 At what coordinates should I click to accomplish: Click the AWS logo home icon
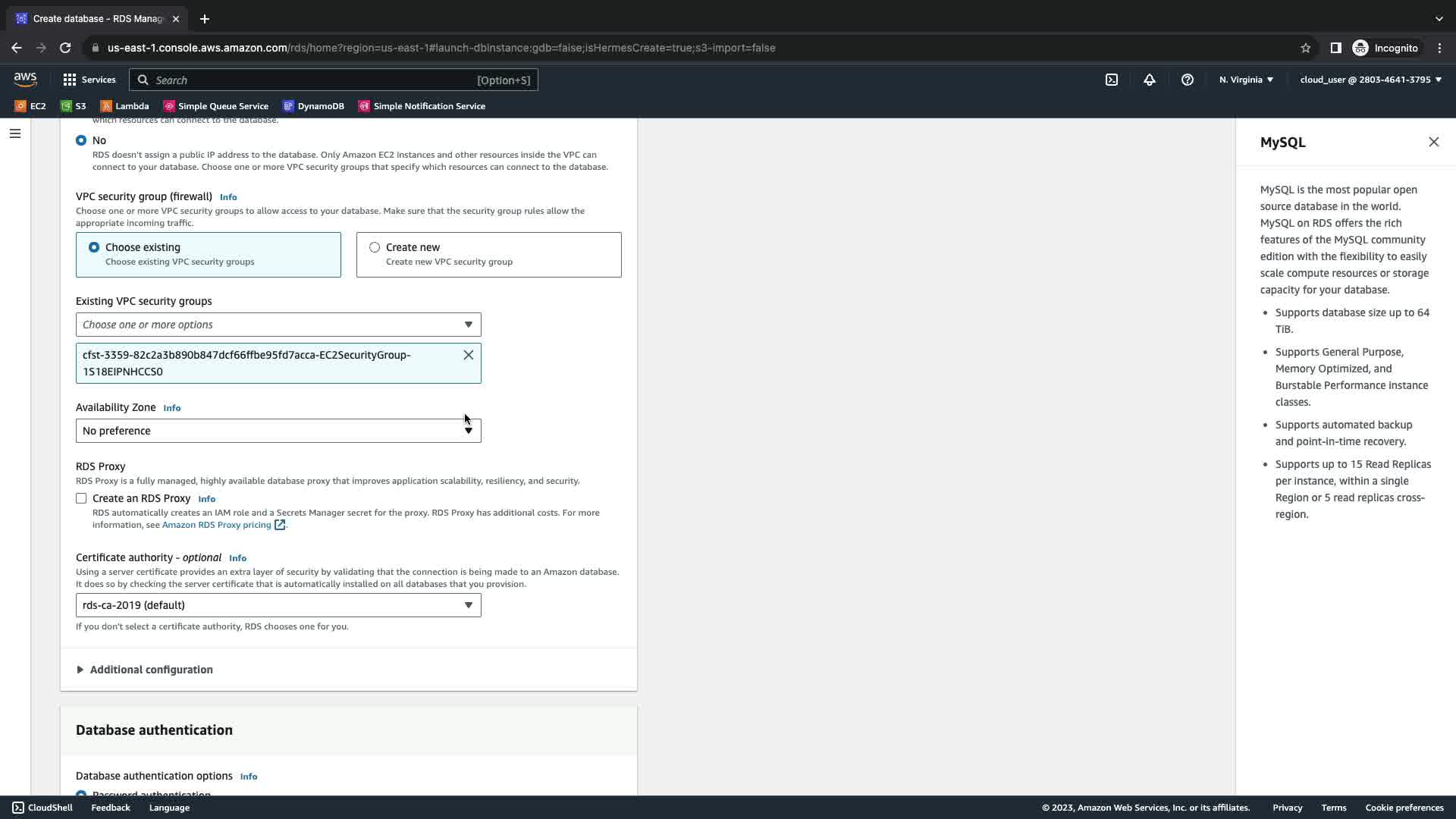[25, 80]
